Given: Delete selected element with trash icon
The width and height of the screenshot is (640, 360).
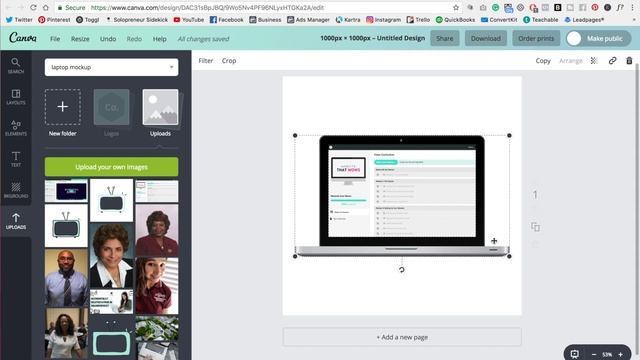Looking at the screenshot, I should (629, 60).
